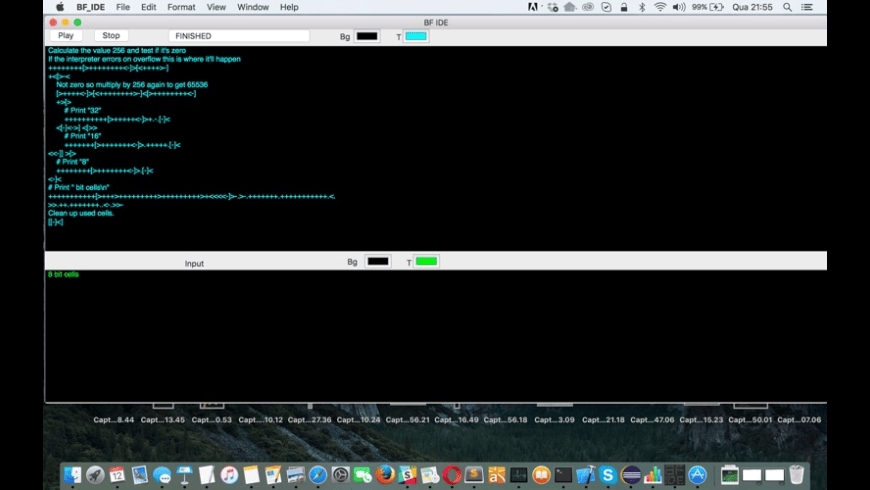The image size is (870, 490).
Task: Open the Apple menu
Action: coord(60,7)
